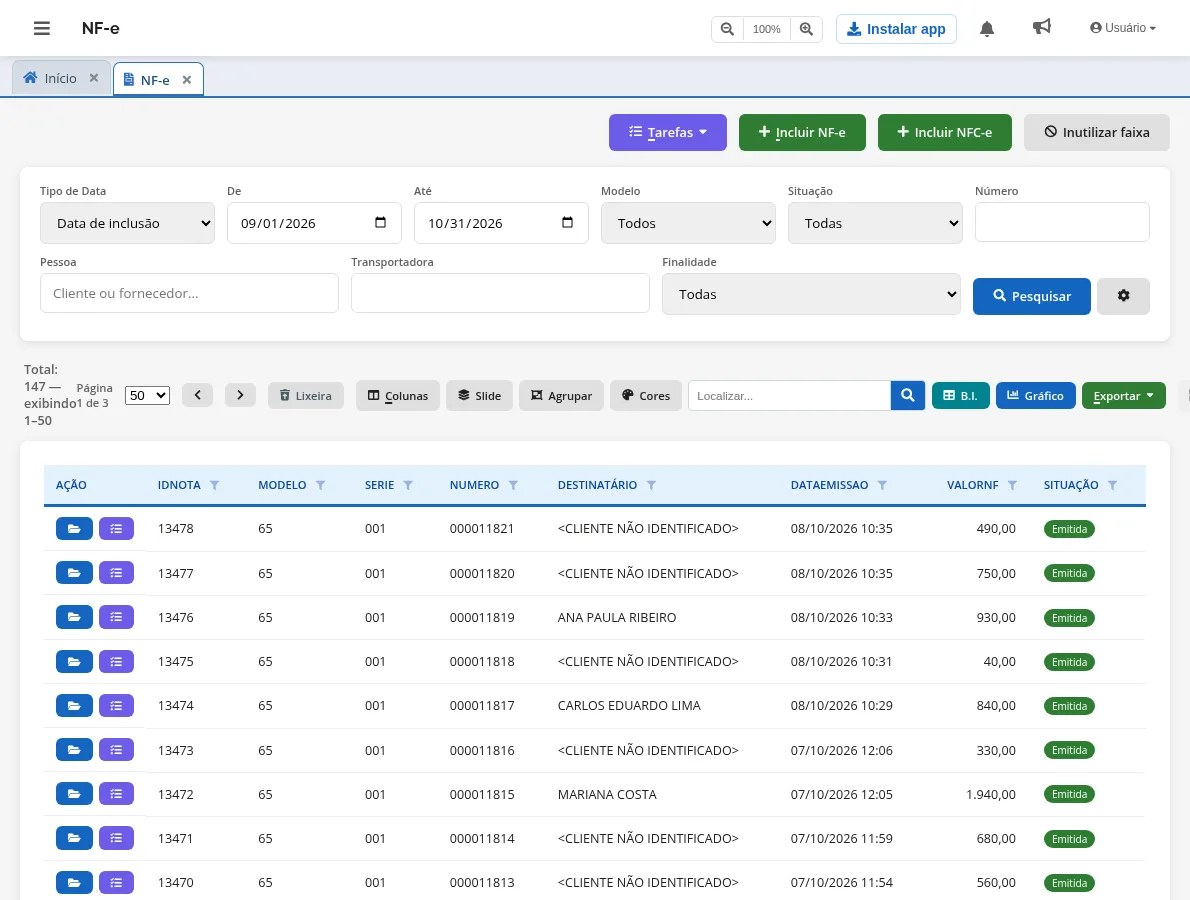The height and width of the screenshot is (900, 1190).
Task: Open the notifications bell
Action: point(987,29)
